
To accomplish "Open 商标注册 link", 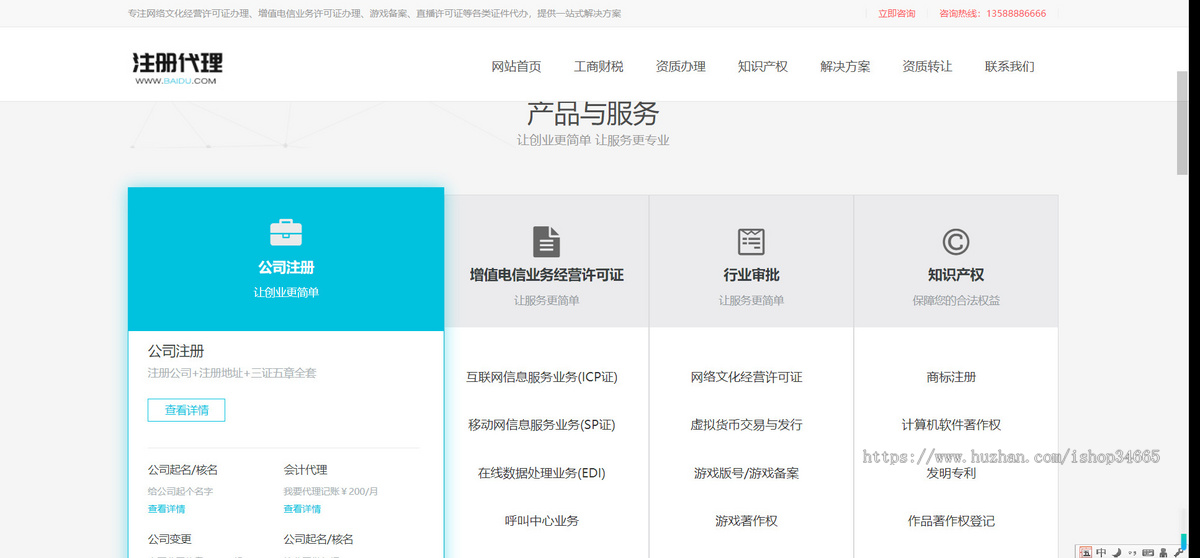I will (951, 377).
